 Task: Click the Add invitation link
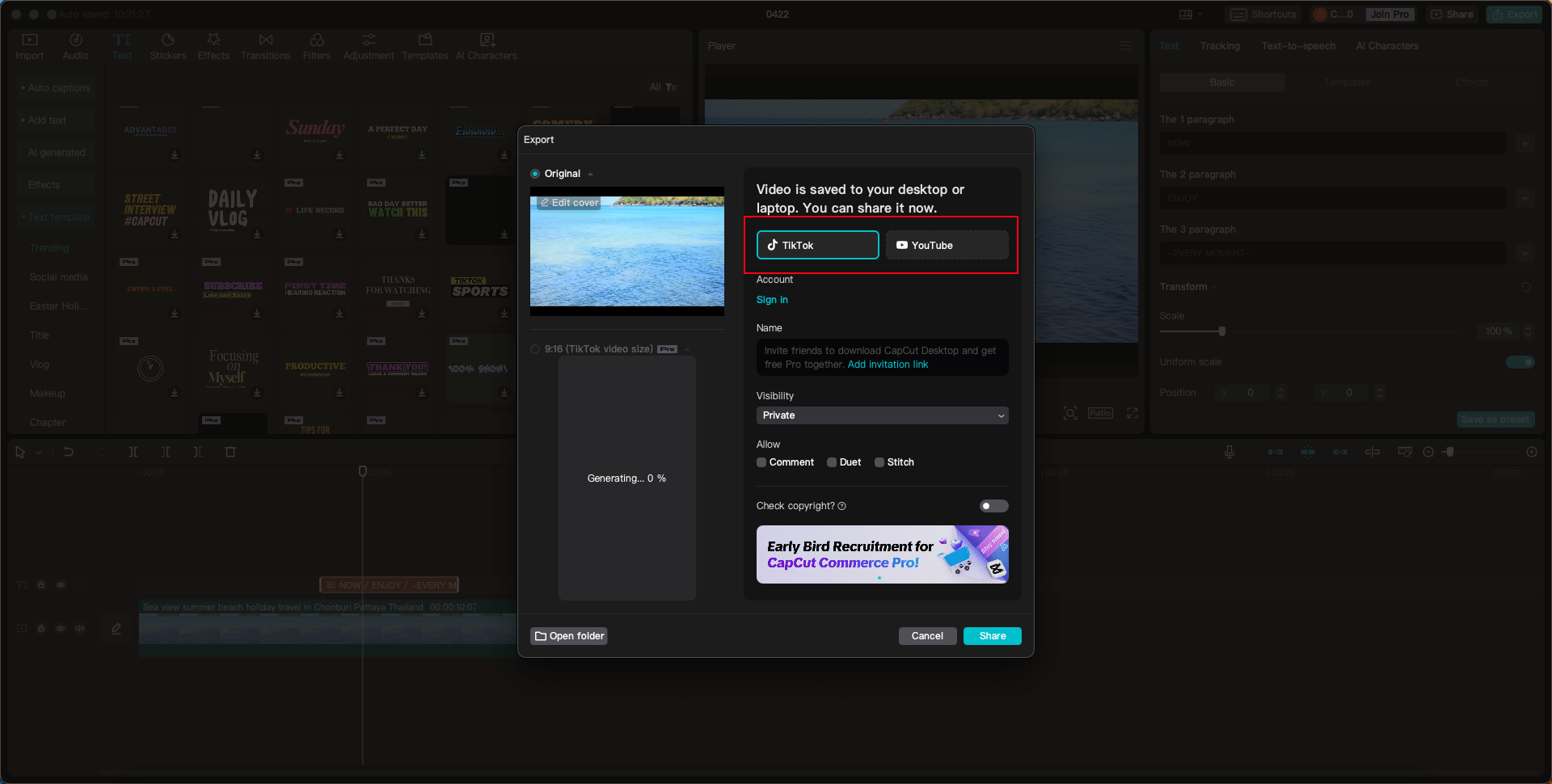(x=888, y=365)
